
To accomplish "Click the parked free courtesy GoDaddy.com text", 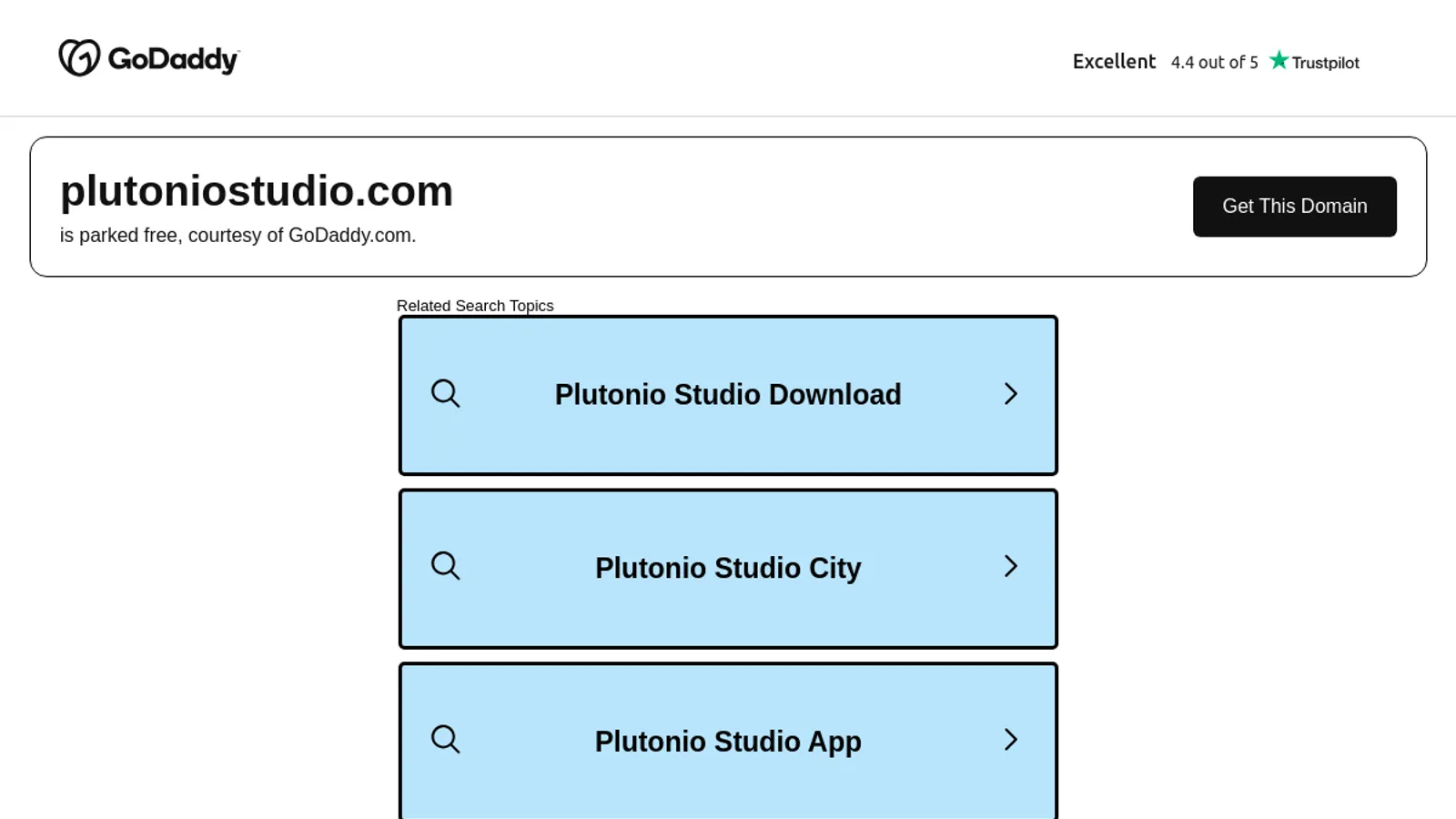I will (238, 236).
